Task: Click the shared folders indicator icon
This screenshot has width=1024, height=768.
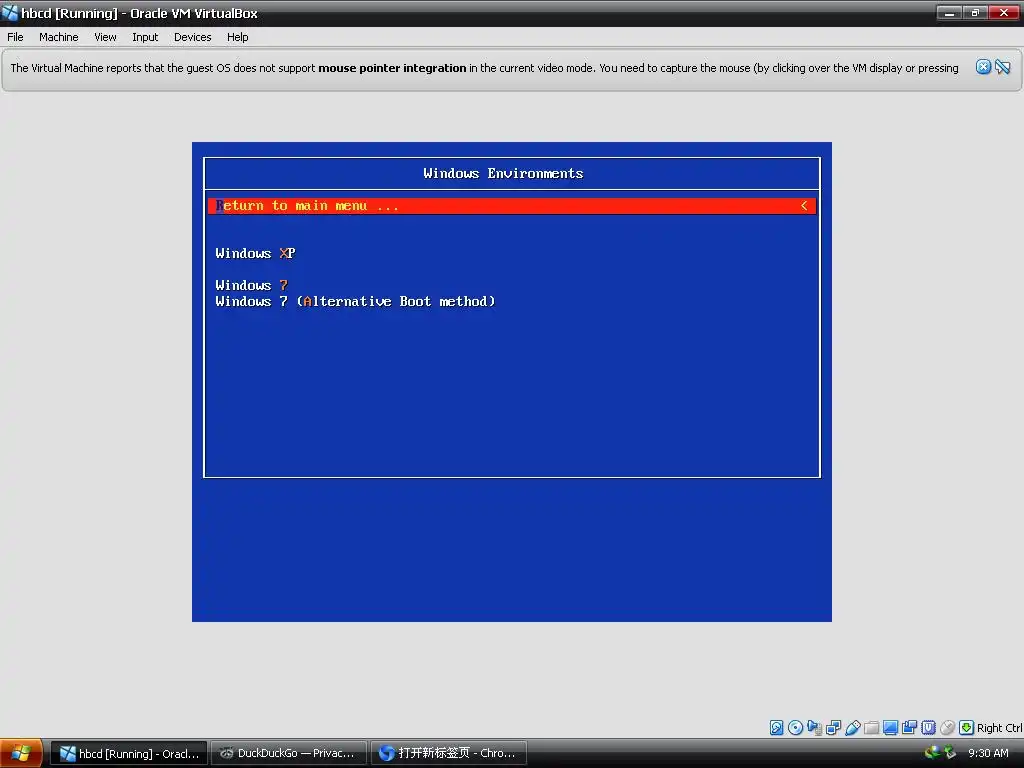Action: coord(872,728)
